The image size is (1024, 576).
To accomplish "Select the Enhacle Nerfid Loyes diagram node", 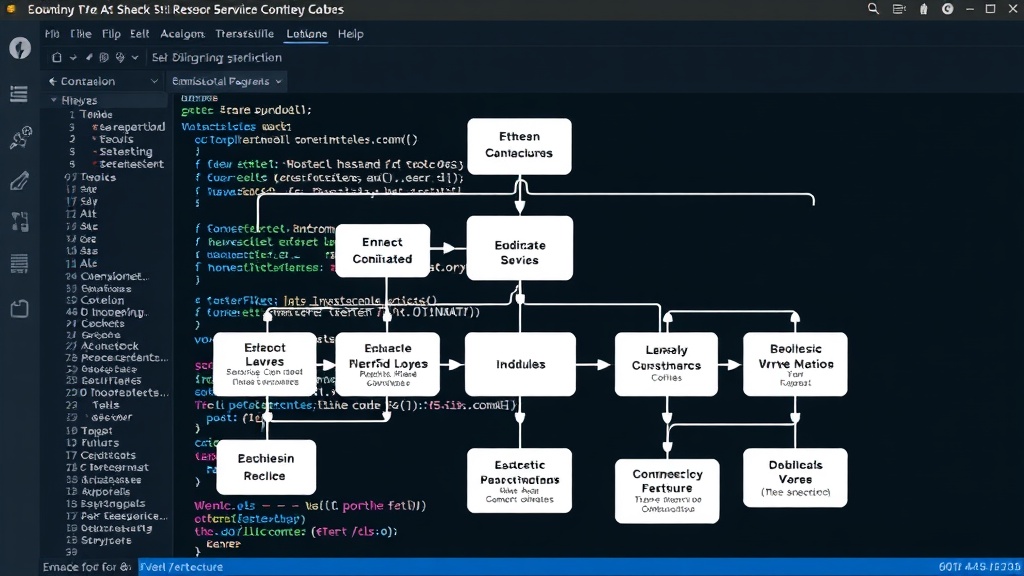I will (x=388, y=364).
